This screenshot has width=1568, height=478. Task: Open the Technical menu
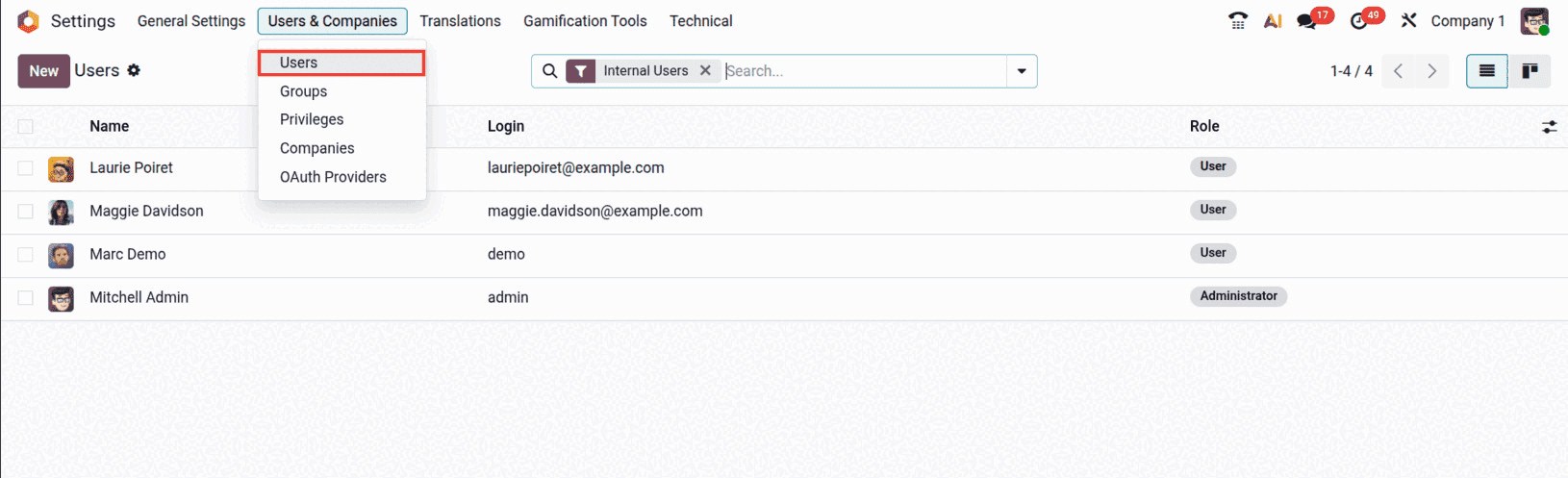click(700, 21)
